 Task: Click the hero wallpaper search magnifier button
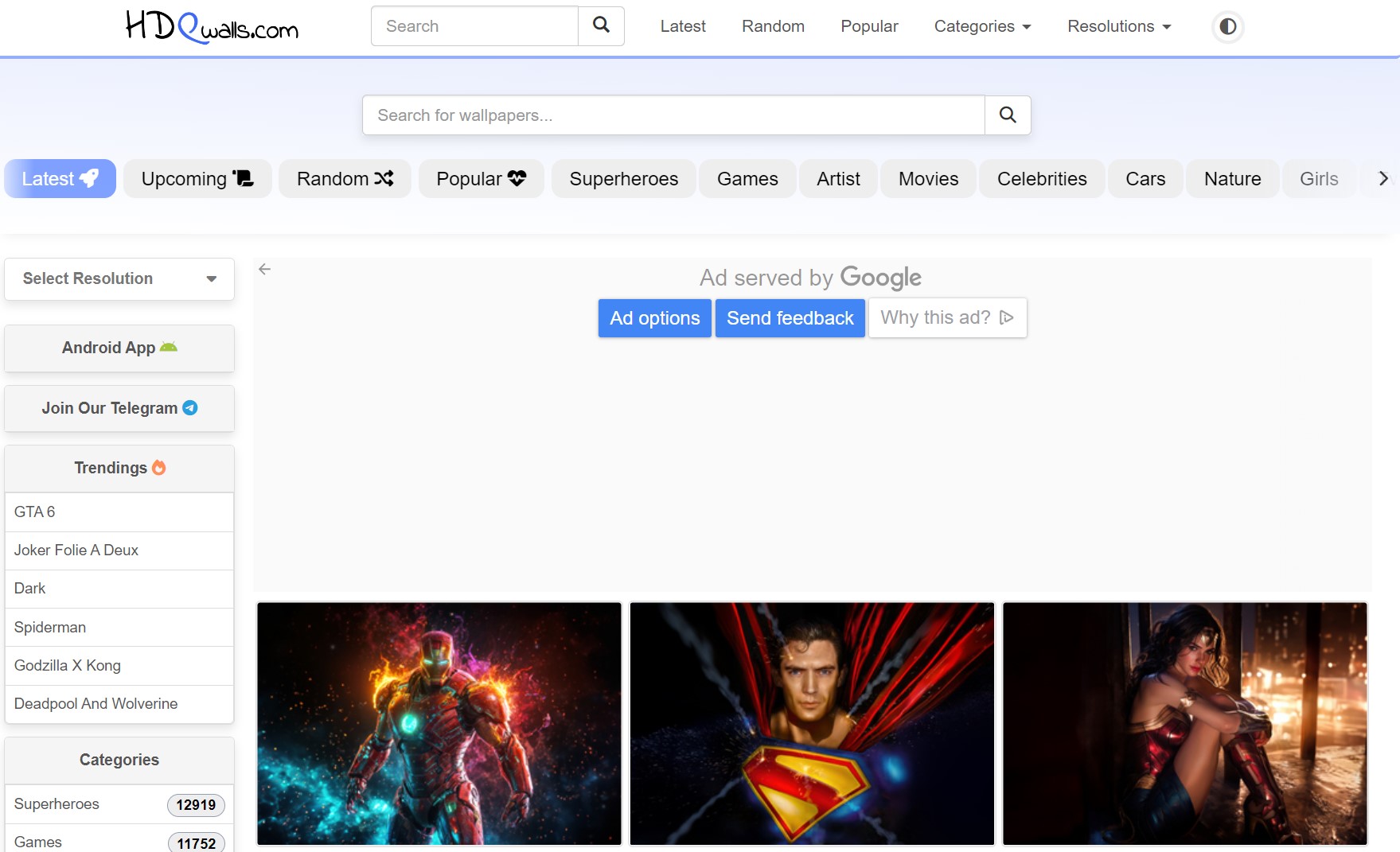1008,115
